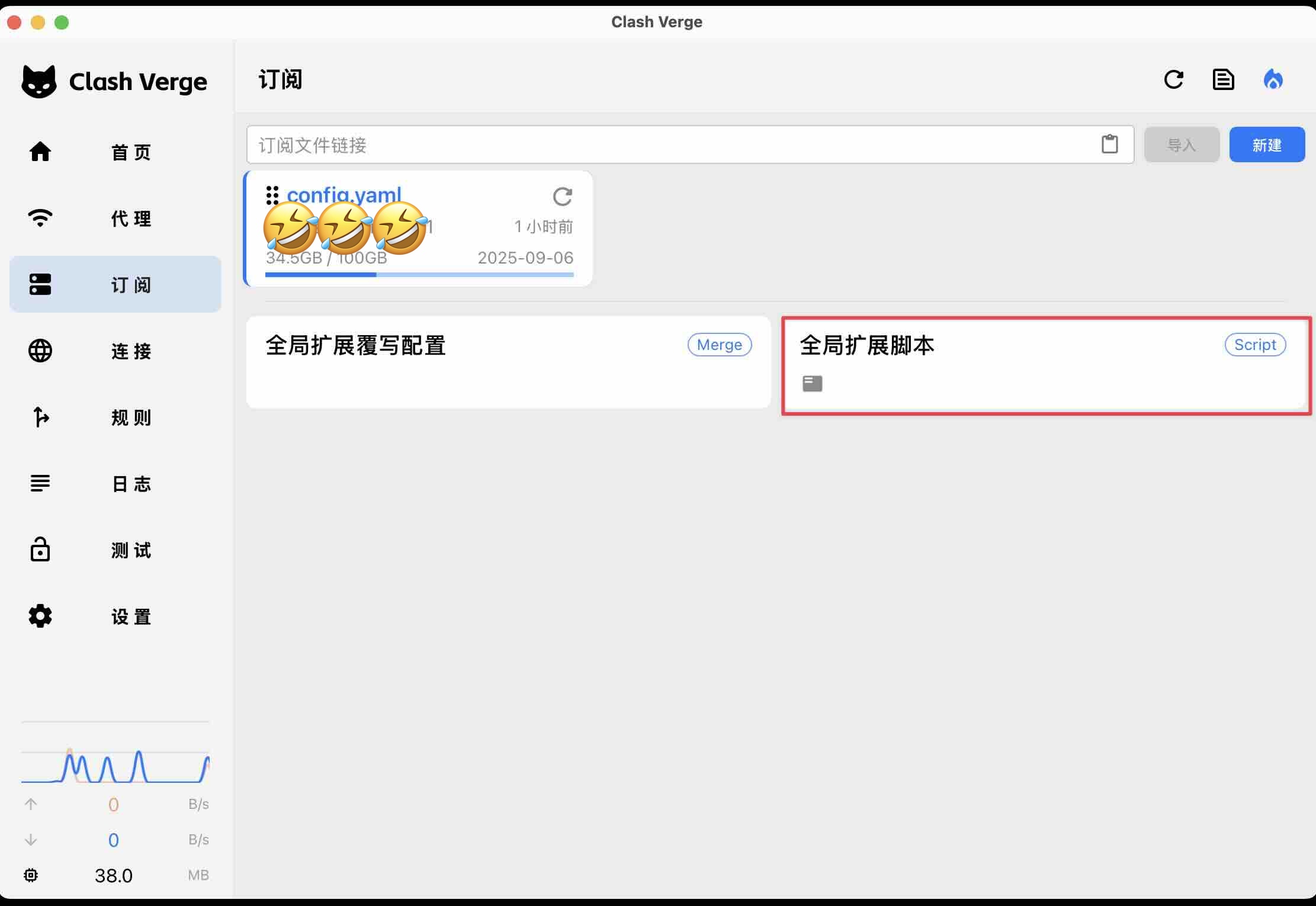The height and width of the screenshot is (906, 1316).
Task: Show the 日志 logs page
Action: coord(115,484)
